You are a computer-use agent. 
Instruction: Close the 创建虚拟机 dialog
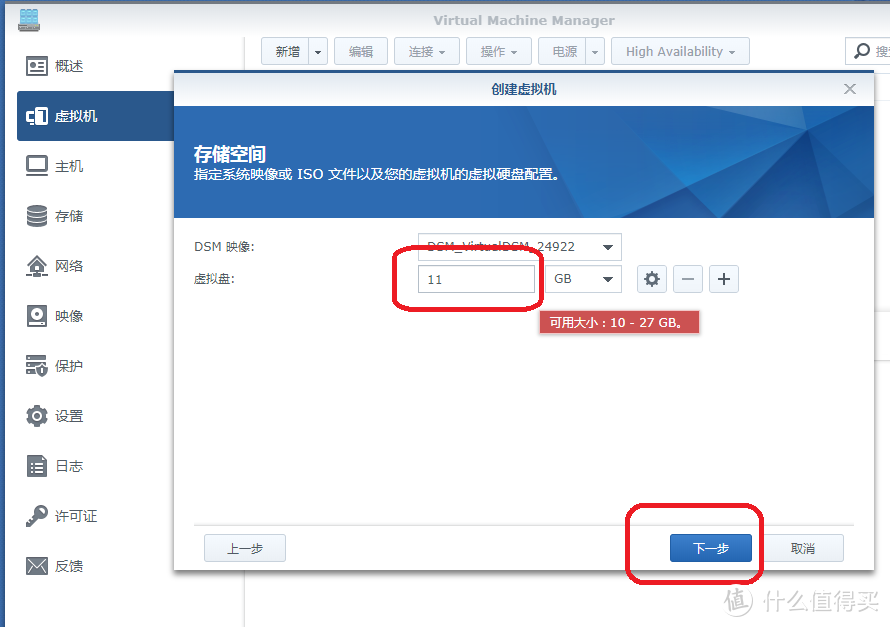click(x=850, y=89)
